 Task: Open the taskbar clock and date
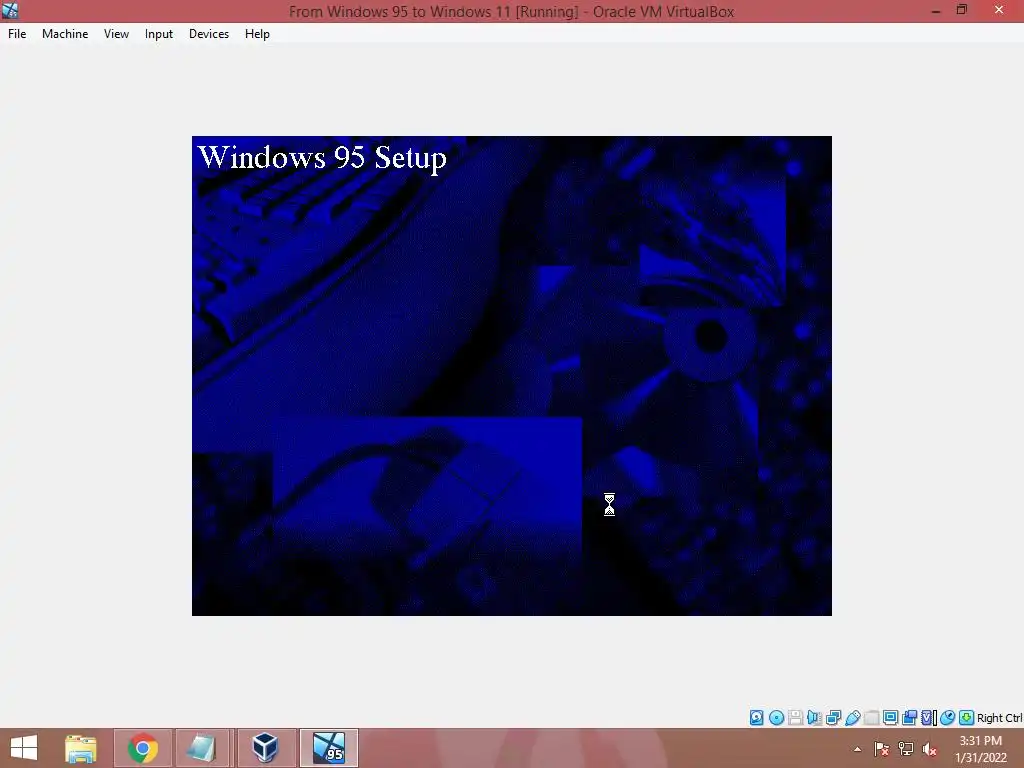(981, 749)
